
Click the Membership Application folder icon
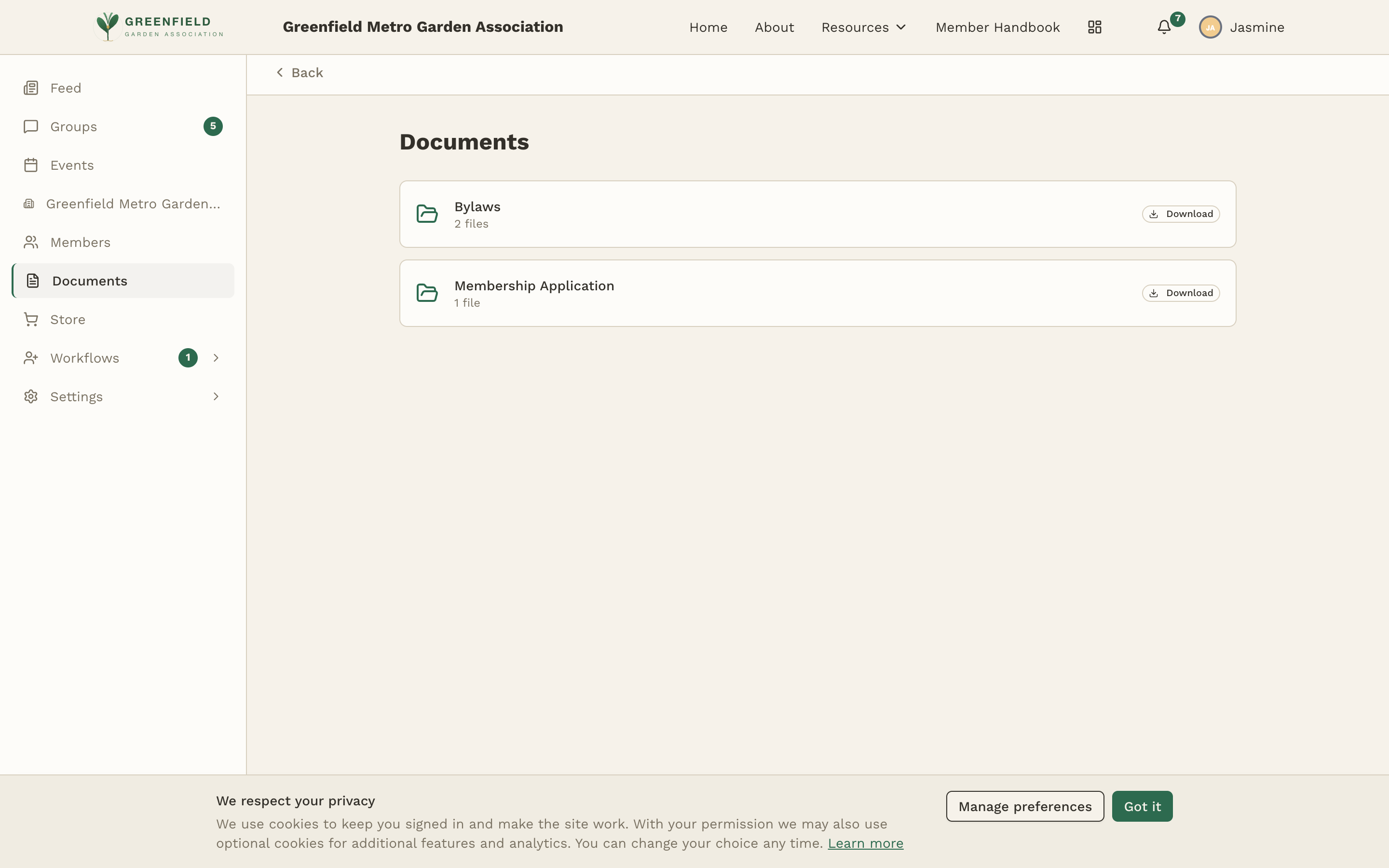coord(427,293)
